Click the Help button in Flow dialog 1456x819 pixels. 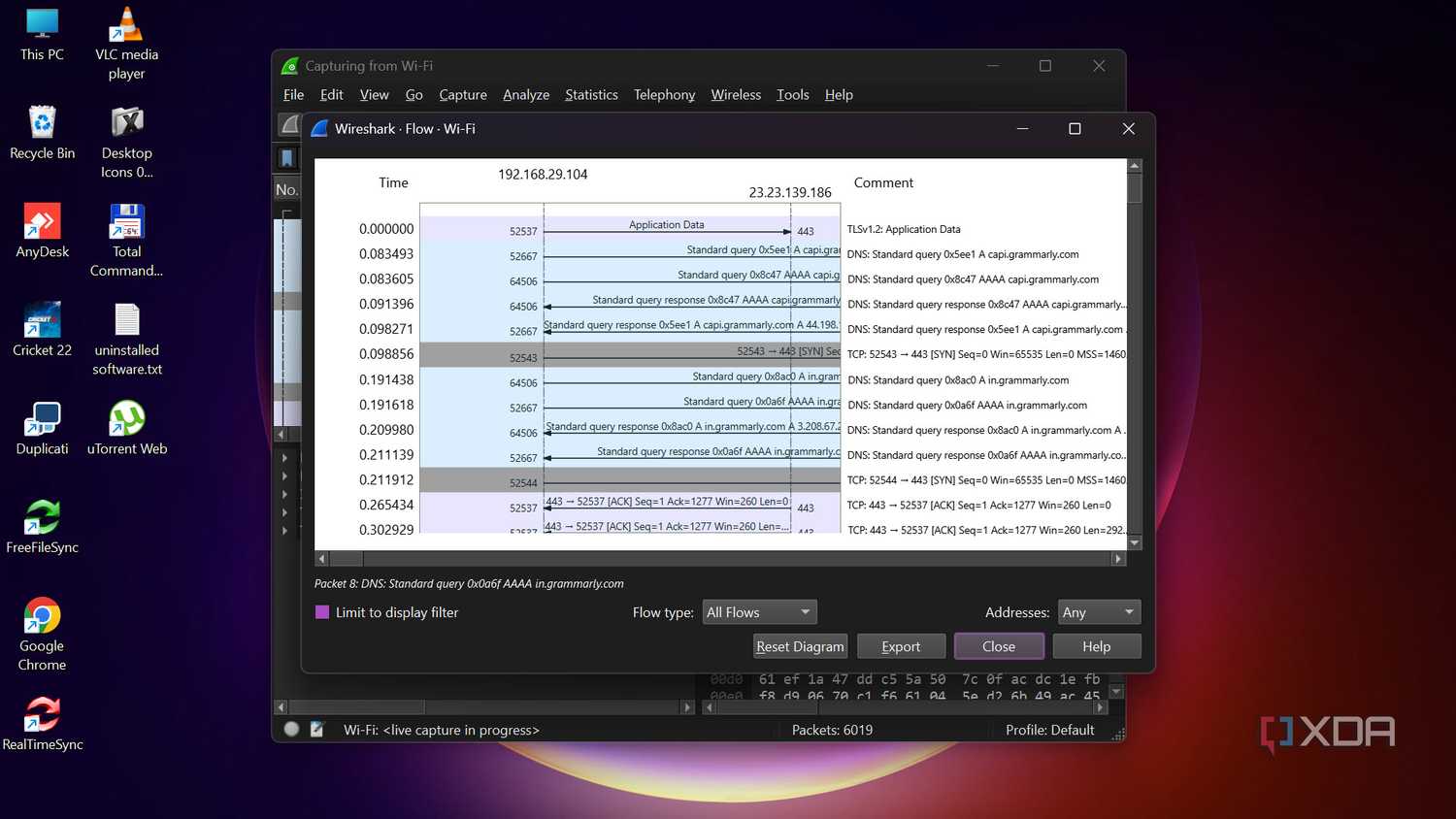1096,646
